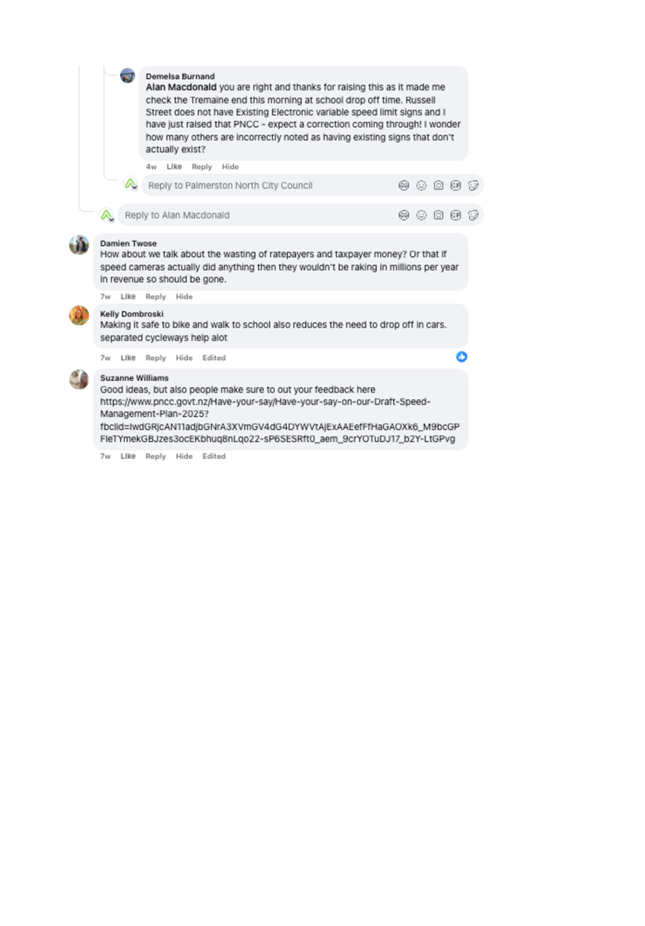Add sticker in Alan Macdonald reply box
Viewport: 645px width, 926px height.
coord(473,215)
